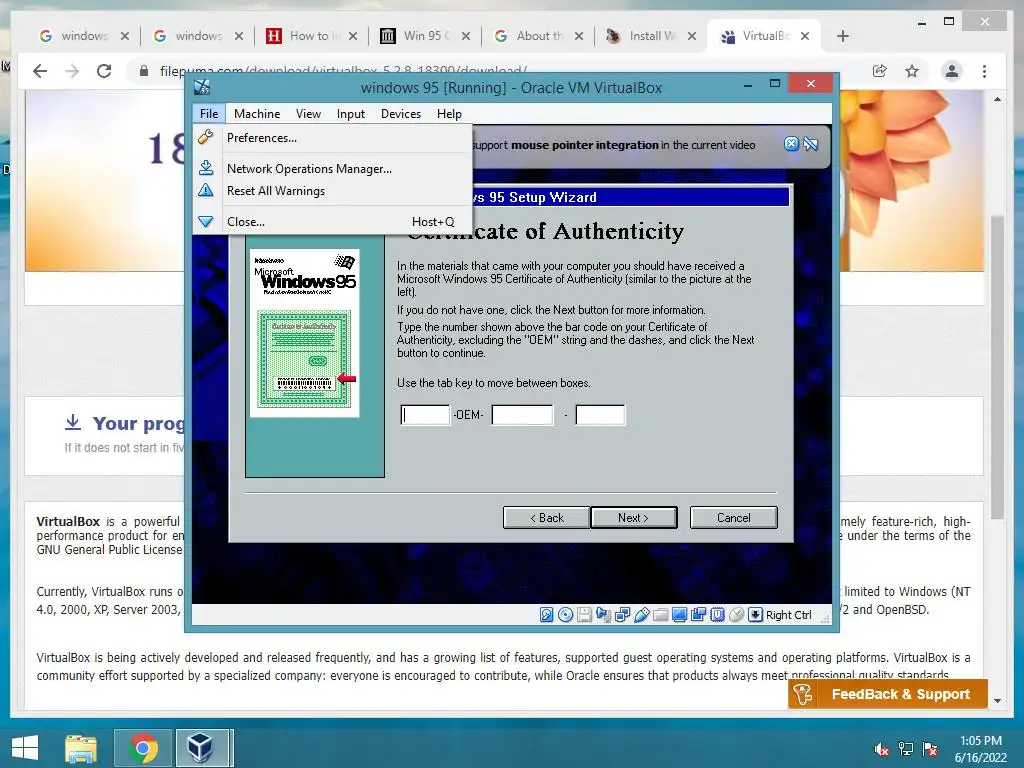The width and height of the screenshot is (1024, 768).
Task: Click the mouse integration status icon
Action: coord(736,615)
